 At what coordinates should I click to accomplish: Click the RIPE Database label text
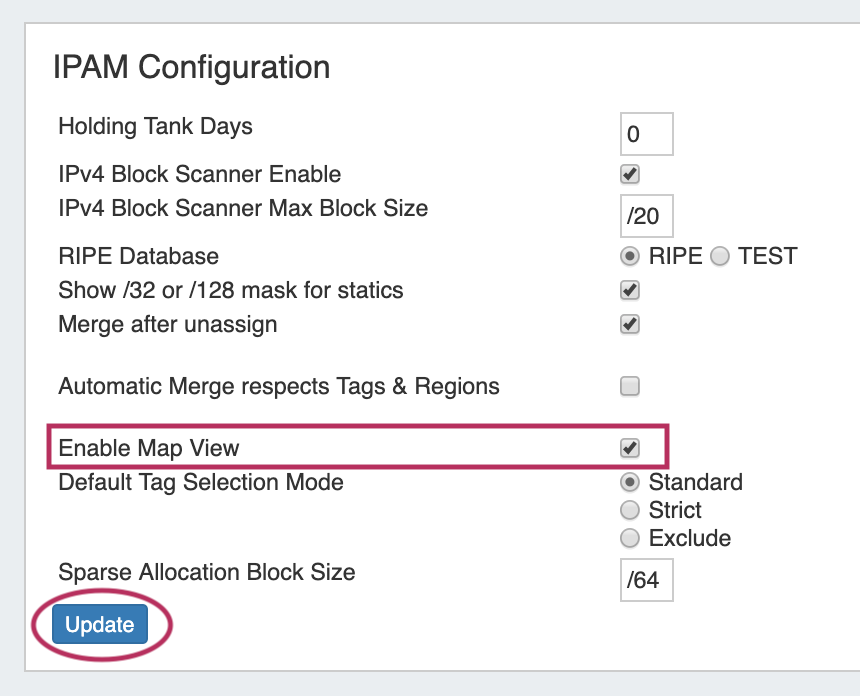pyautogui.click(x=138, y=256)
